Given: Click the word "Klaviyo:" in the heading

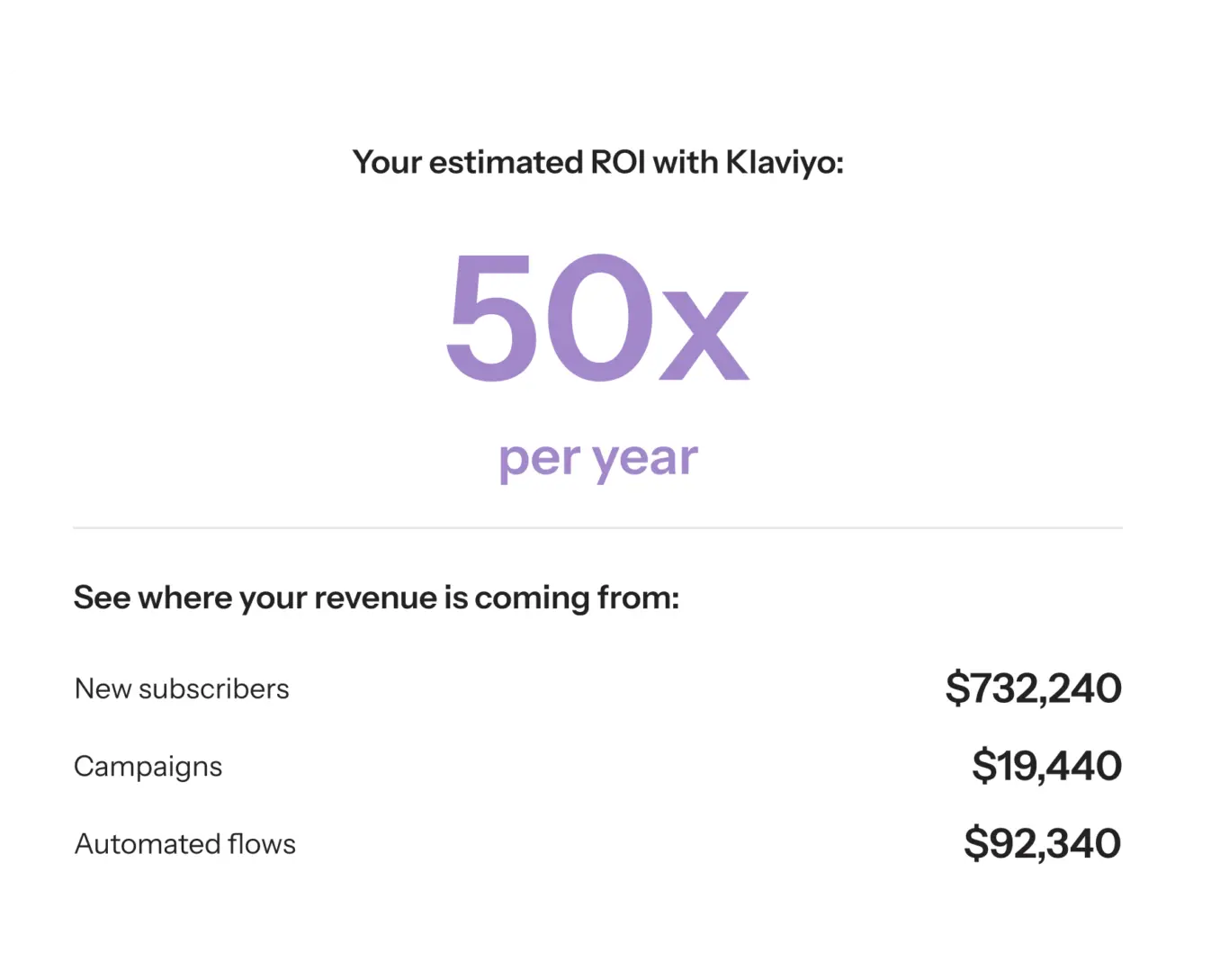Looking at the screenshot, I should tap(785, 163).
